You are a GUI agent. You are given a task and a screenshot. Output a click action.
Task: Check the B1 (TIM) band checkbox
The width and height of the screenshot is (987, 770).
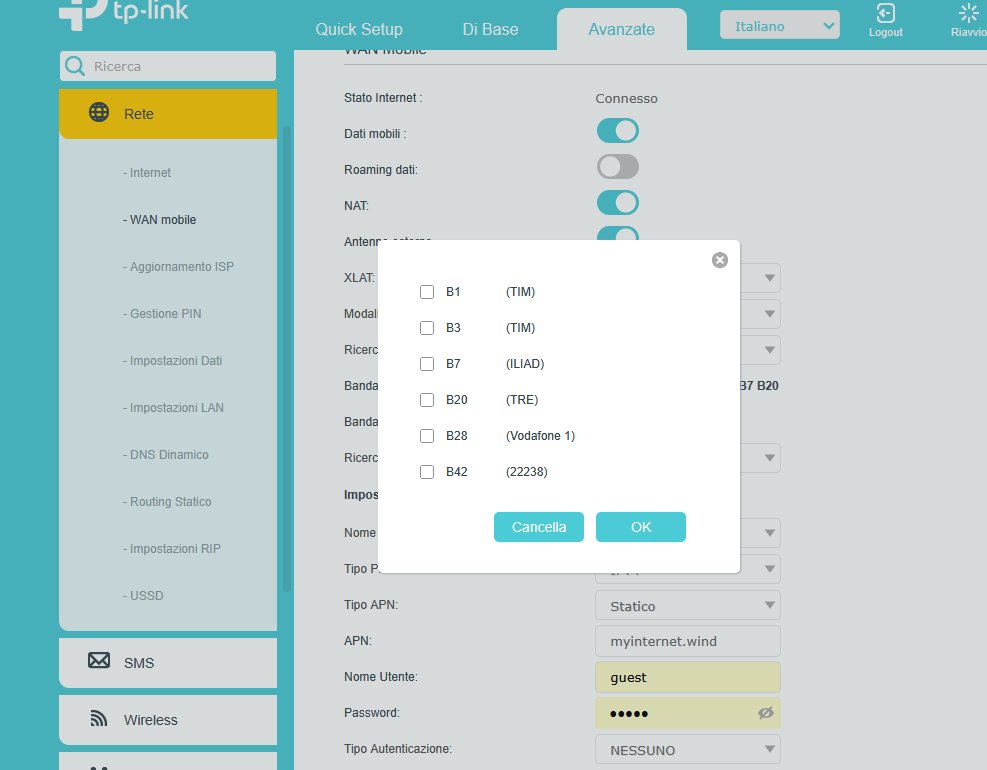[427, 292]
